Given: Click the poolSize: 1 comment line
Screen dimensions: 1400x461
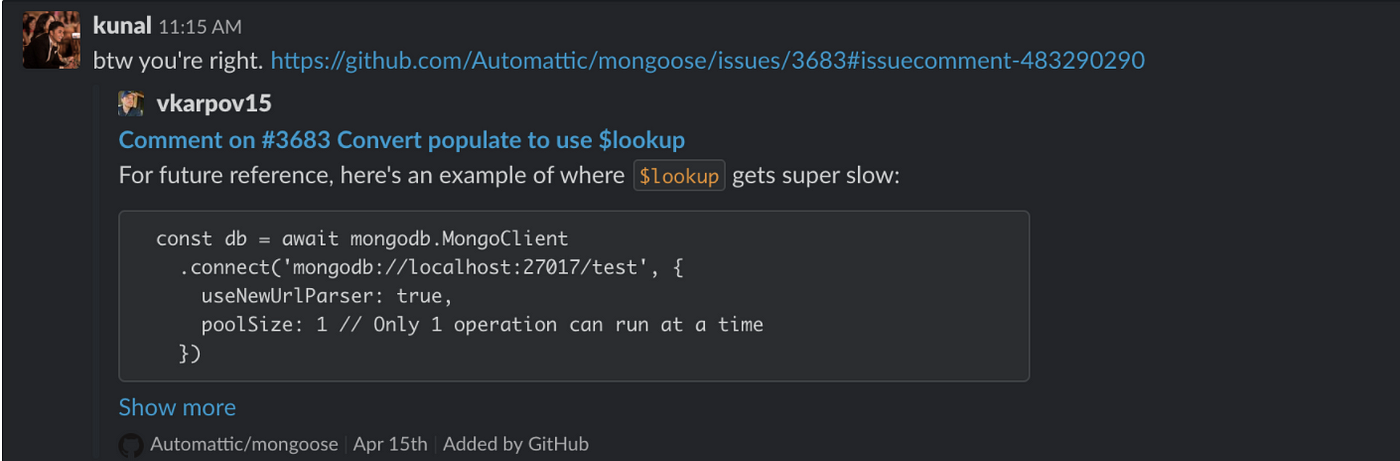Looking at the screenshot, I should pyautogui.click(x=482, y=324).
